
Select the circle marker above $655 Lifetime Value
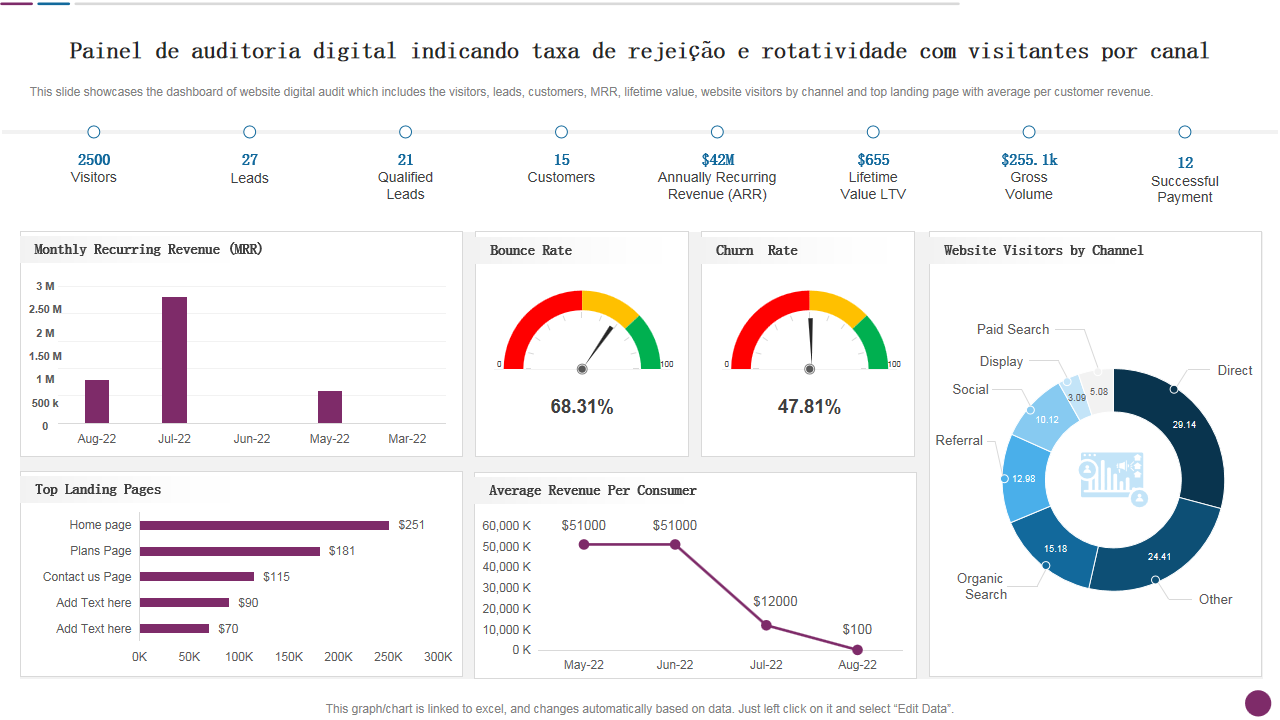[873, 132]
